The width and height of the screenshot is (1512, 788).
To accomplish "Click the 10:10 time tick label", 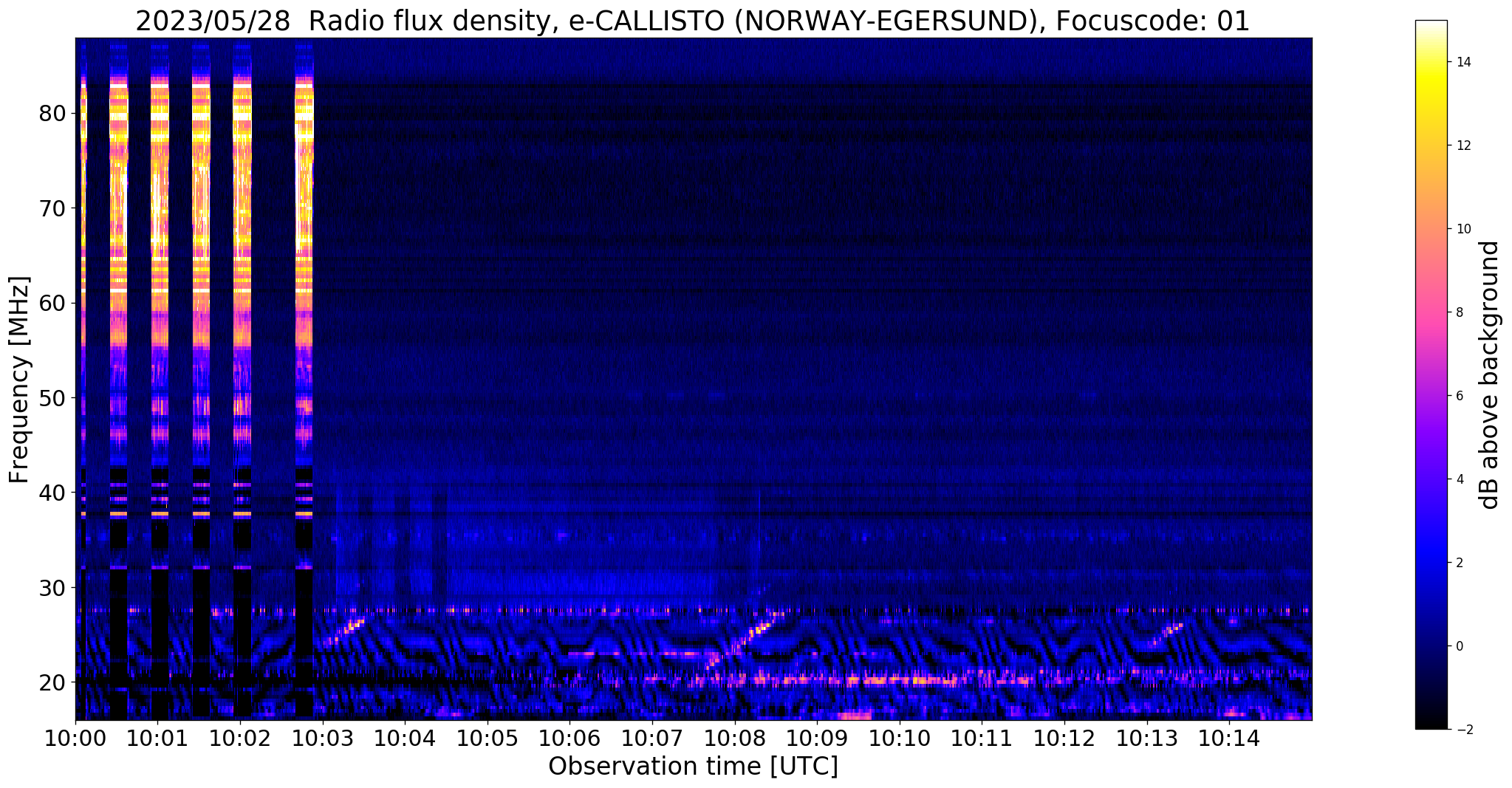I will tap(899, 738).
